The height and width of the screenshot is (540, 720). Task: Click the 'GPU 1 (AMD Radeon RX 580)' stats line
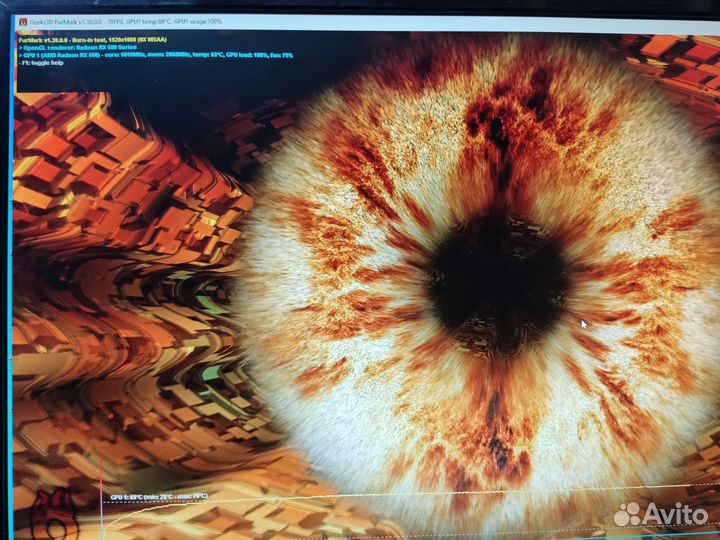point(155,55)
